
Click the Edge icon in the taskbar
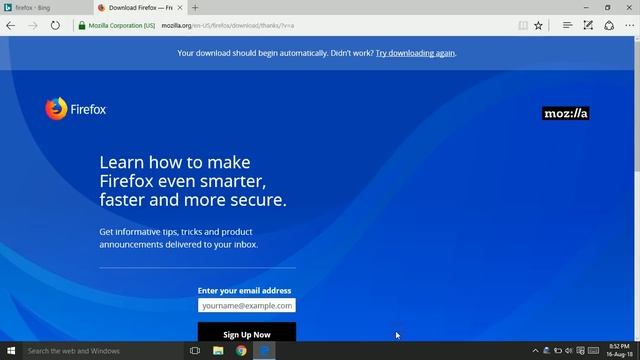click(264, 351)
